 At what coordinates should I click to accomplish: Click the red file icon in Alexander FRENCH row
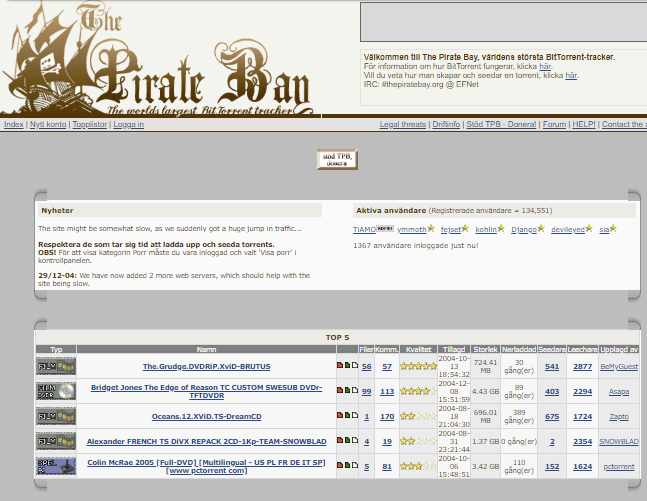coord(340,440)
